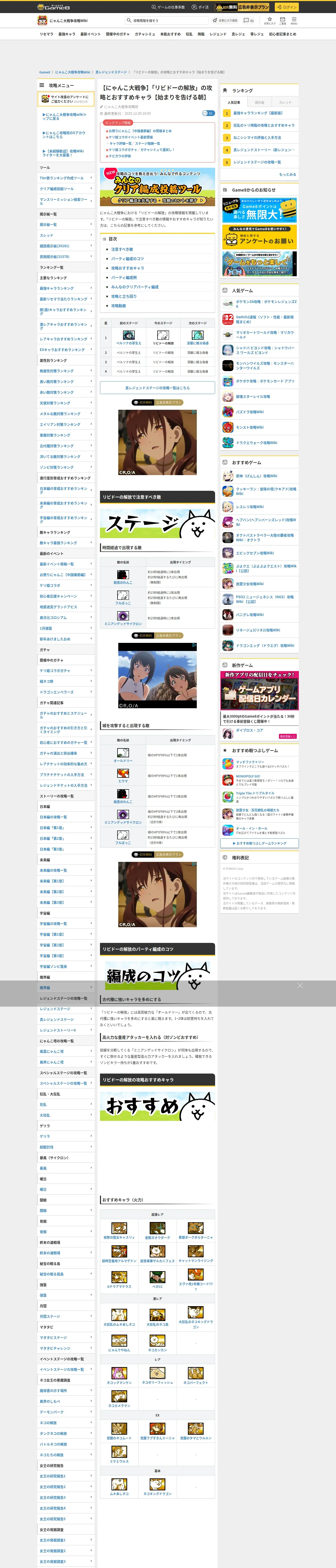The width and height of the screenshot is (336, 1568).
Task: Open ゲームの仕事多数 header link
Action: click(x=168, y=7)
